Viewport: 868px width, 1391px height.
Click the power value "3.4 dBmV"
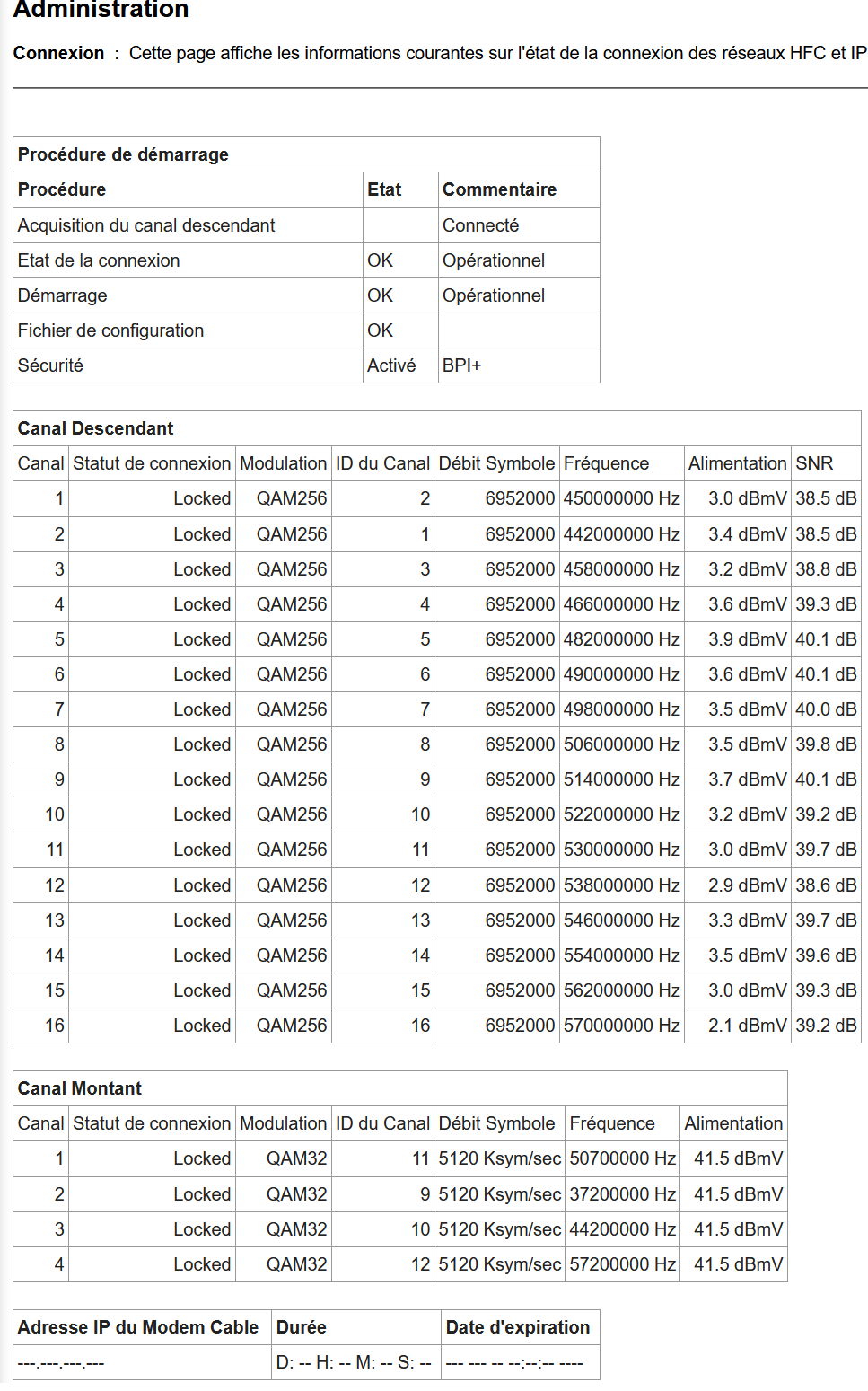tap(748, 534)
